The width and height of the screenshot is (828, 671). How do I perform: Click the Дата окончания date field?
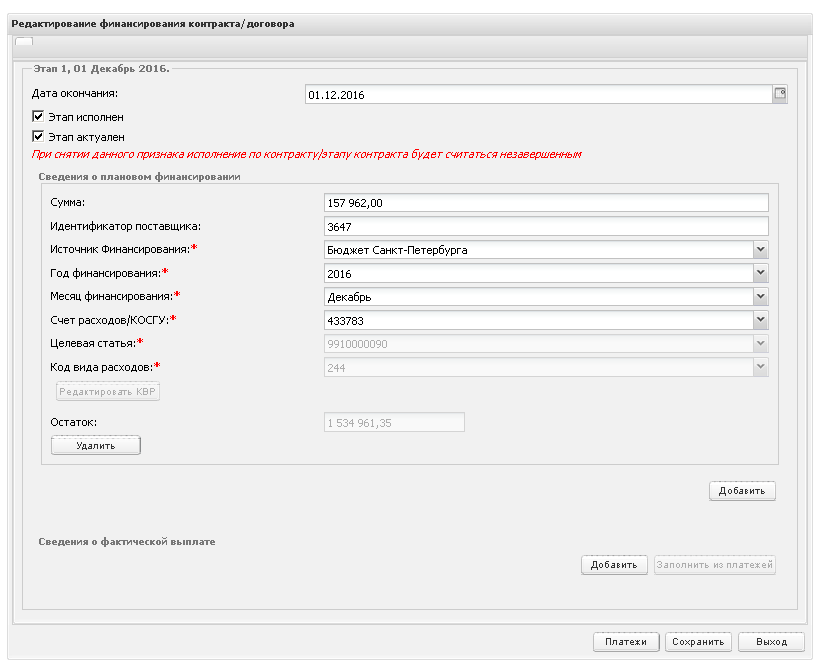point(539,94)
